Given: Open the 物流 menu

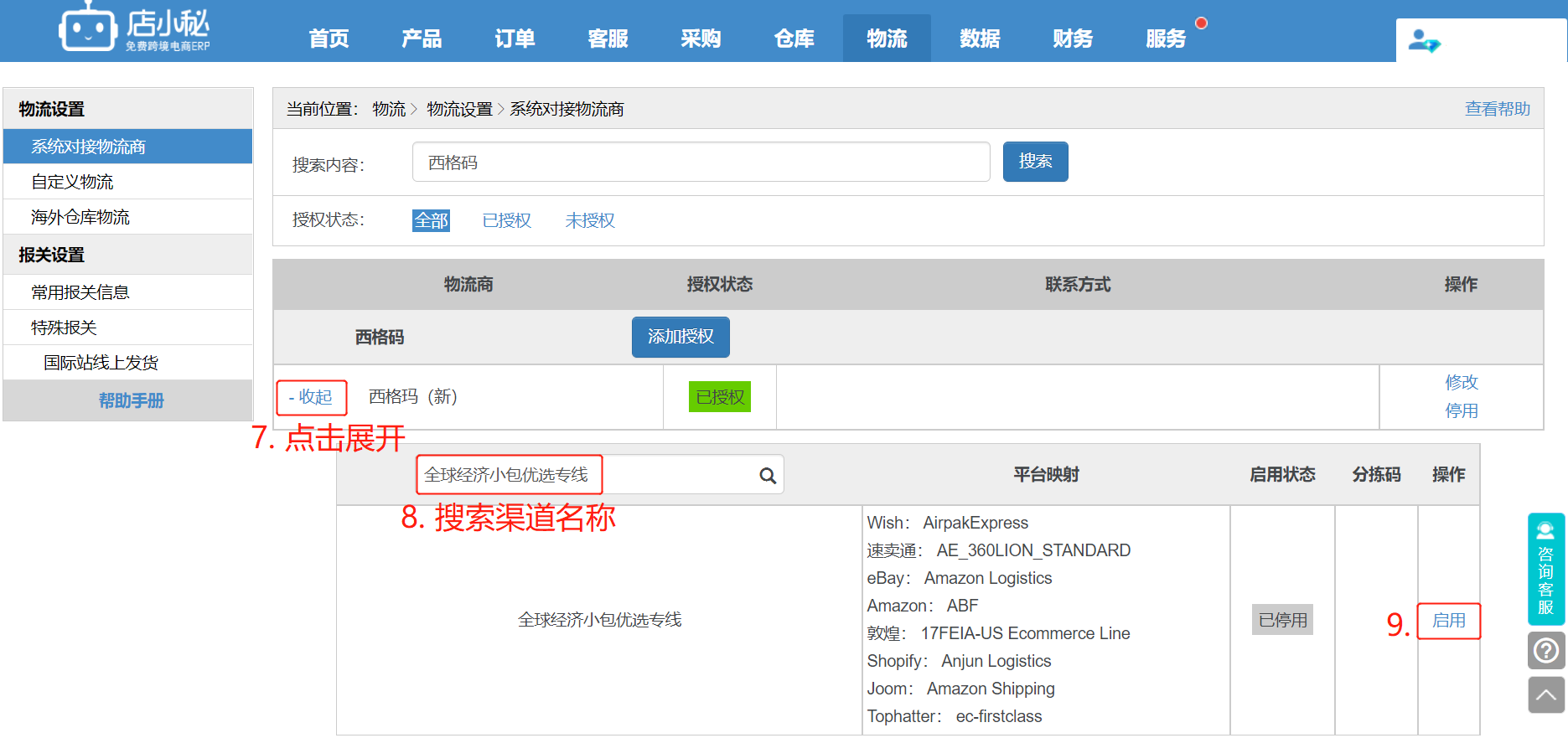Looking at the screenshot, I should (x=887, y=39).
